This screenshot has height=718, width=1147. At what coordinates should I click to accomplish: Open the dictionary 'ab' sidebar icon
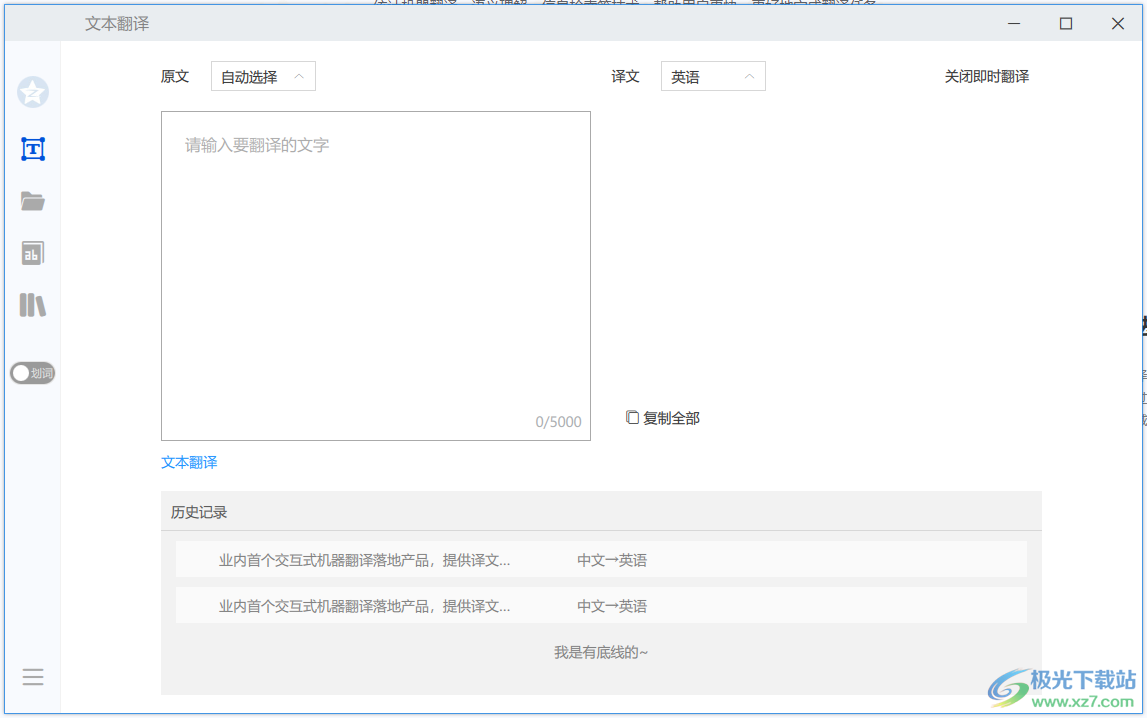point(33,253)
